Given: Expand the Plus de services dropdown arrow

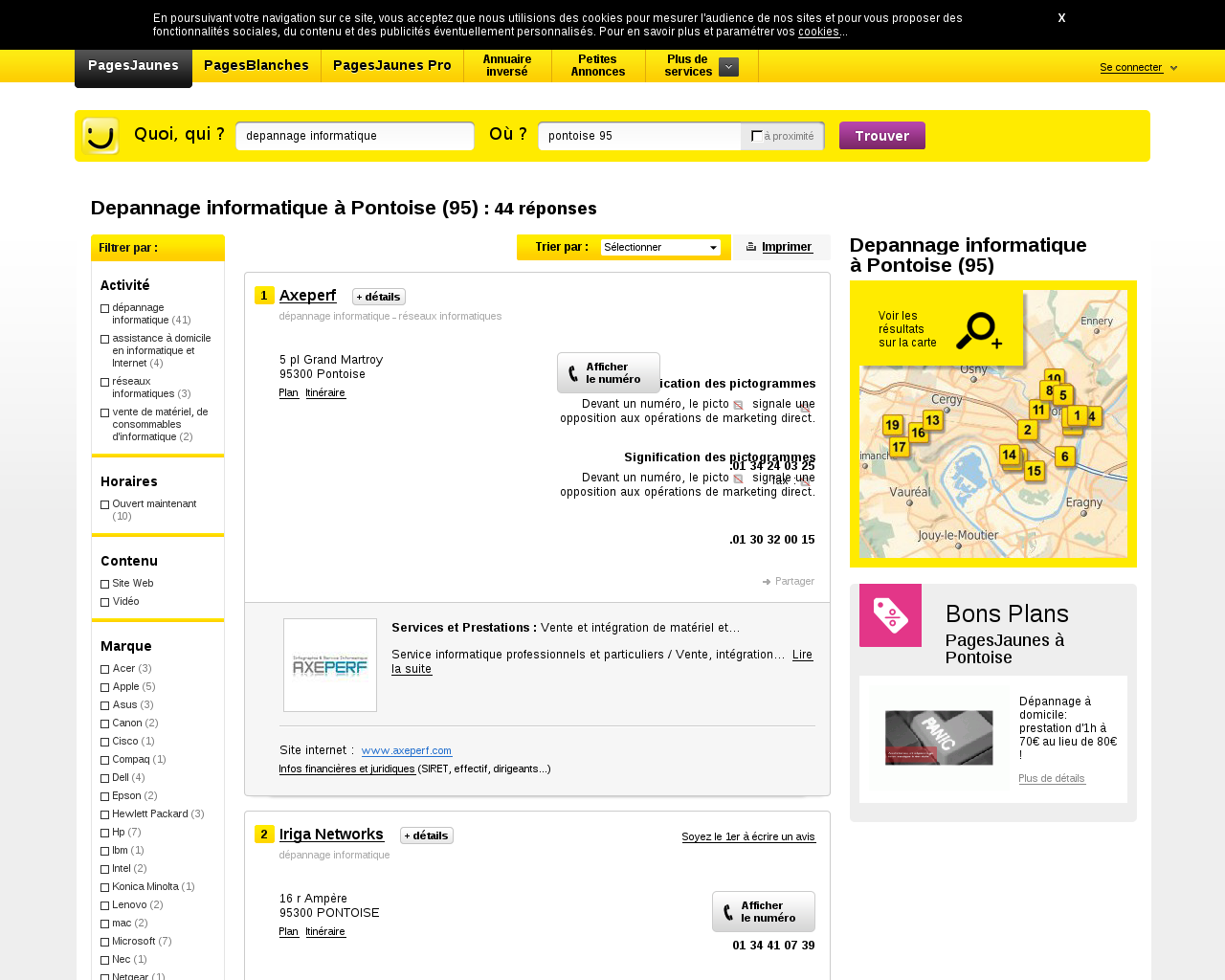Looking at the screenshot, I should [728, 67].
